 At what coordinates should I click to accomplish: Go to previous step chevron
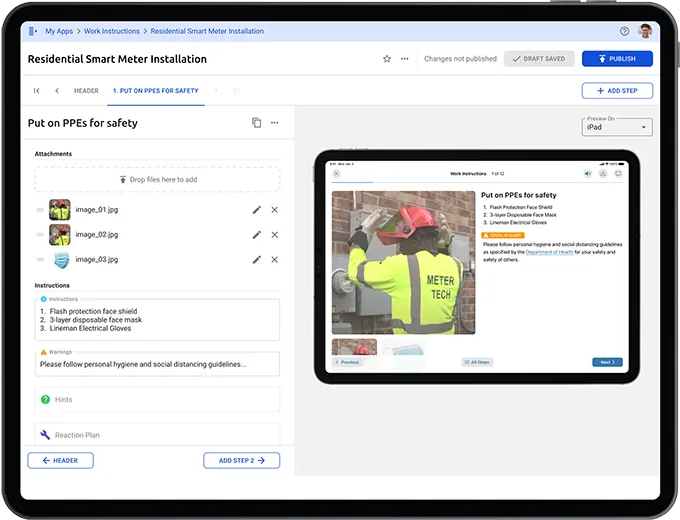click(57, 91)
